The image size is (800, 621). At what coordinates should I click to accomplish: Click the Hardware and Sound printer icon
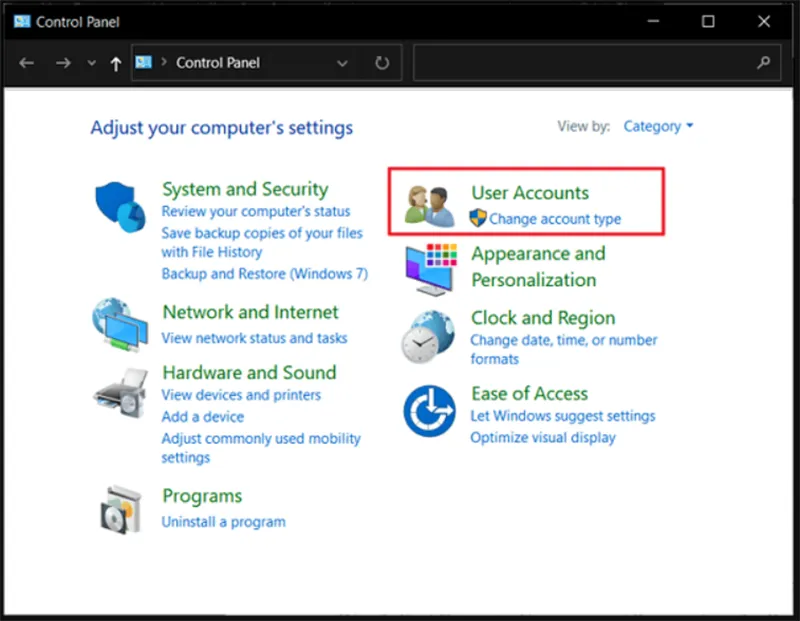pyautogui.click(x=121, y=392)
